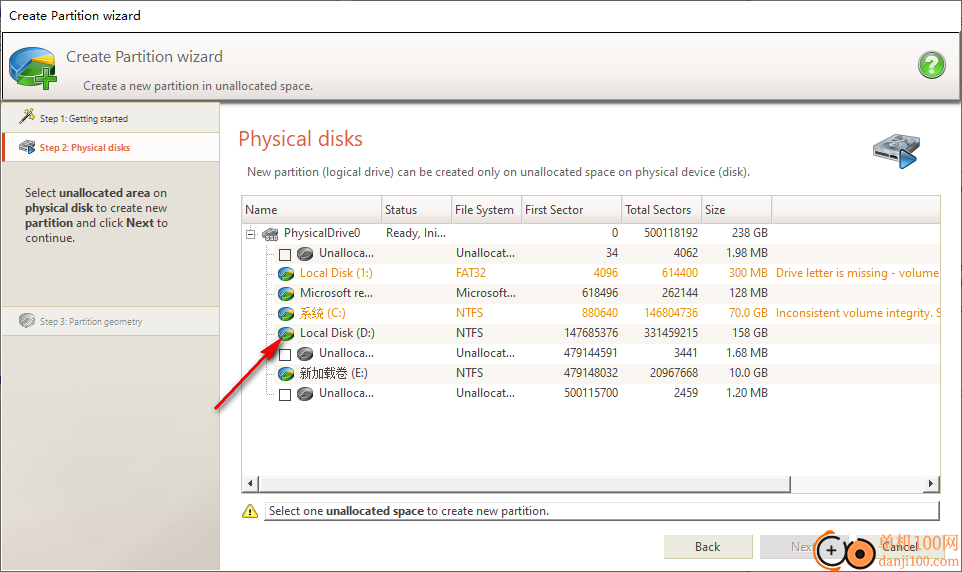Screen dimensions: 962x572
Task: Click the Local Disk (D:) volume icon
Action: click(x=286, y=333)
